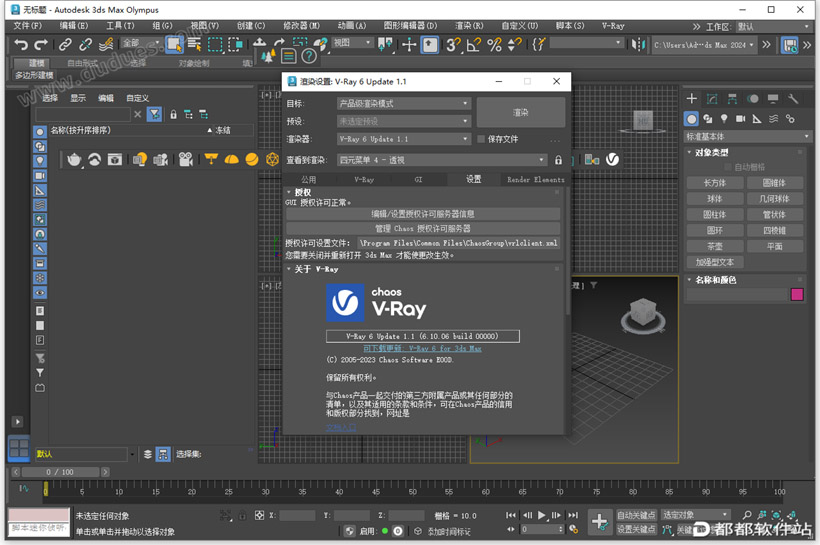Create a 长方体 box primitive
The height and width of the screenshot is (545, 820).
[715, 183]
